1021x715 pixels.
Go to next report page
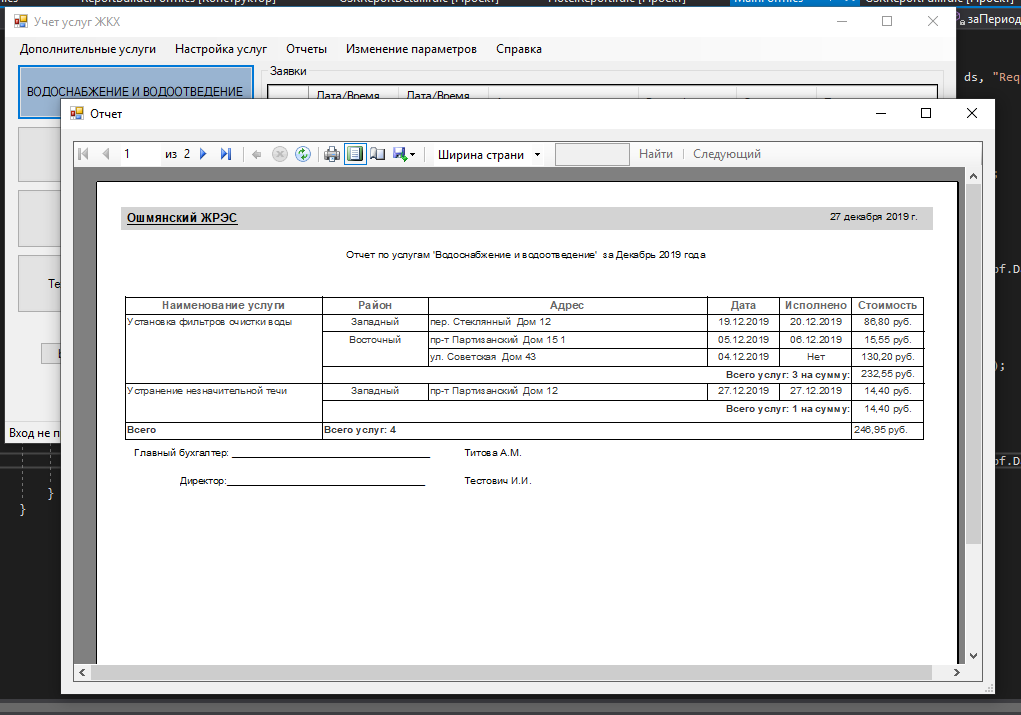click(203, 154)
